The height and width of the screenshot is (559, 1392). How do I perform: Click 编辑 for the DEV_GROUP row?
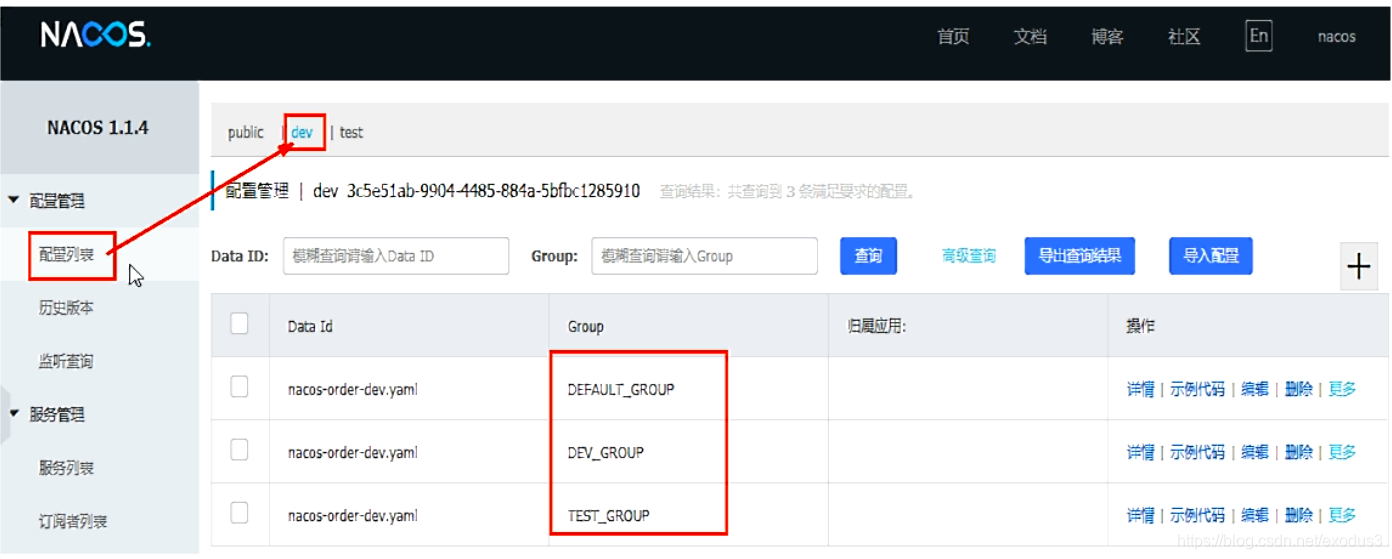pos(1255,452)
